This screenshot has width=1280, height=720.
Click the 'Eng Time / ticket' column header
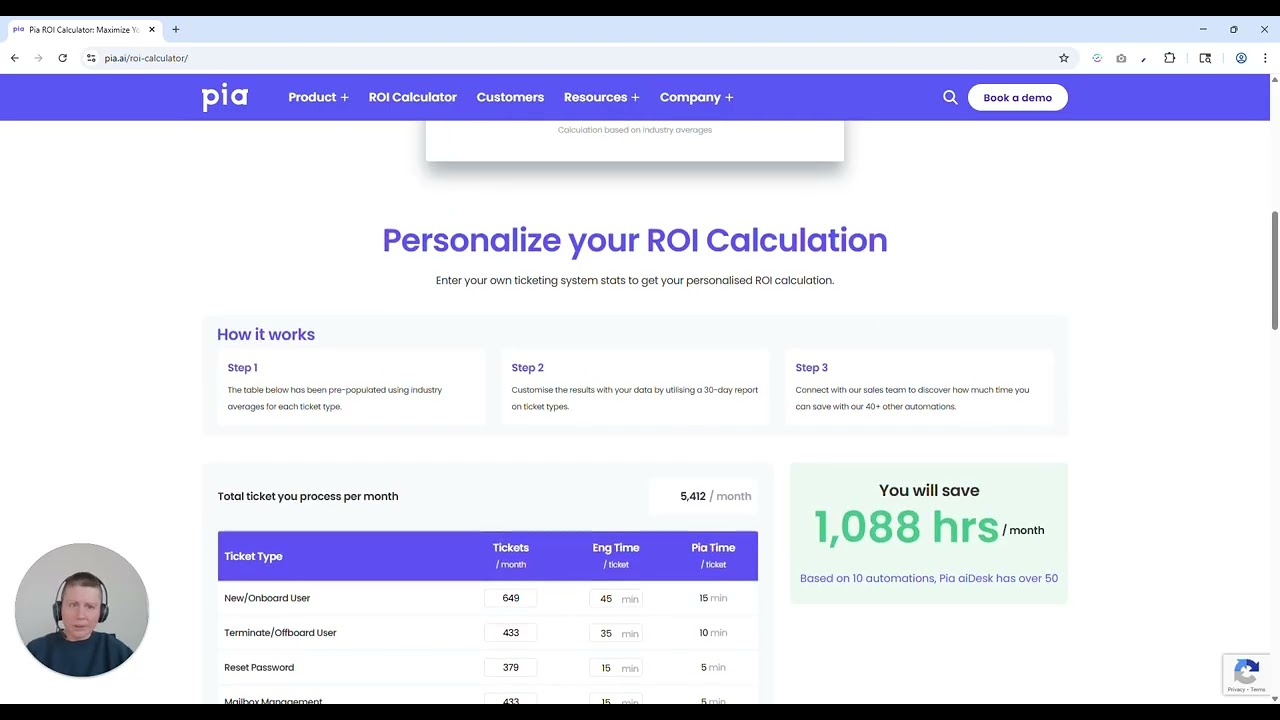(616, 556)
